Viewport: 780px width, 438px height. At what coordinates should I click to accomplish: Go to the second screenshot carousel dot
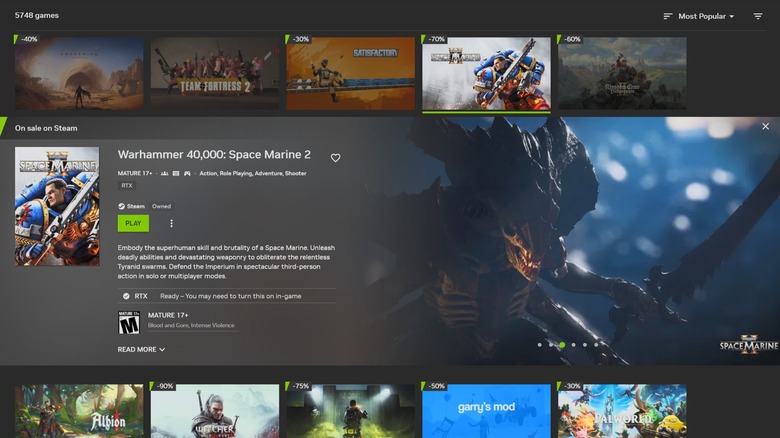click(551, 344)
